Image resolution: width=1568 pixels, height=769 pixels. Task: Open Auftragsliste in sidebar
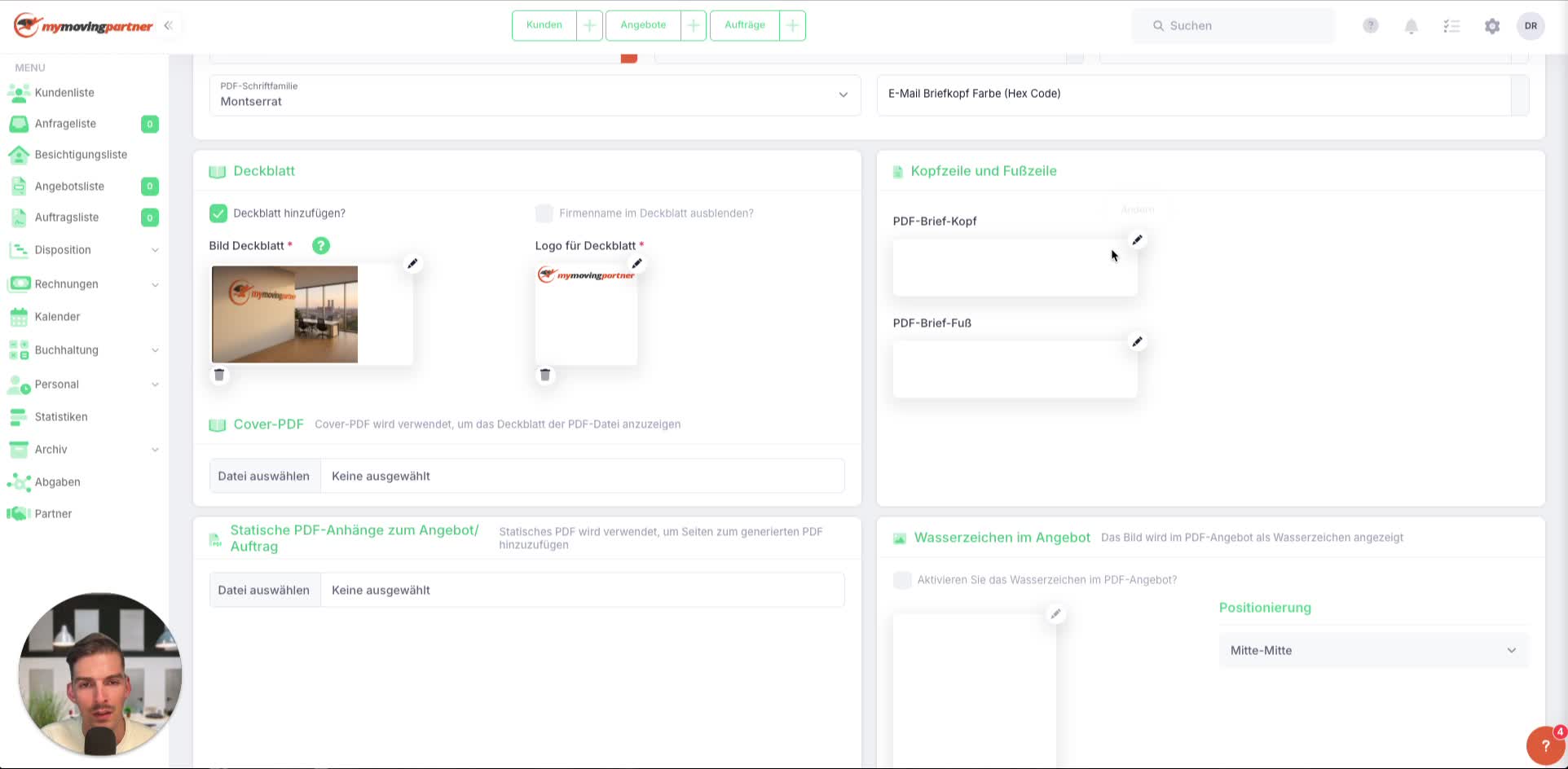click(67, 218)
